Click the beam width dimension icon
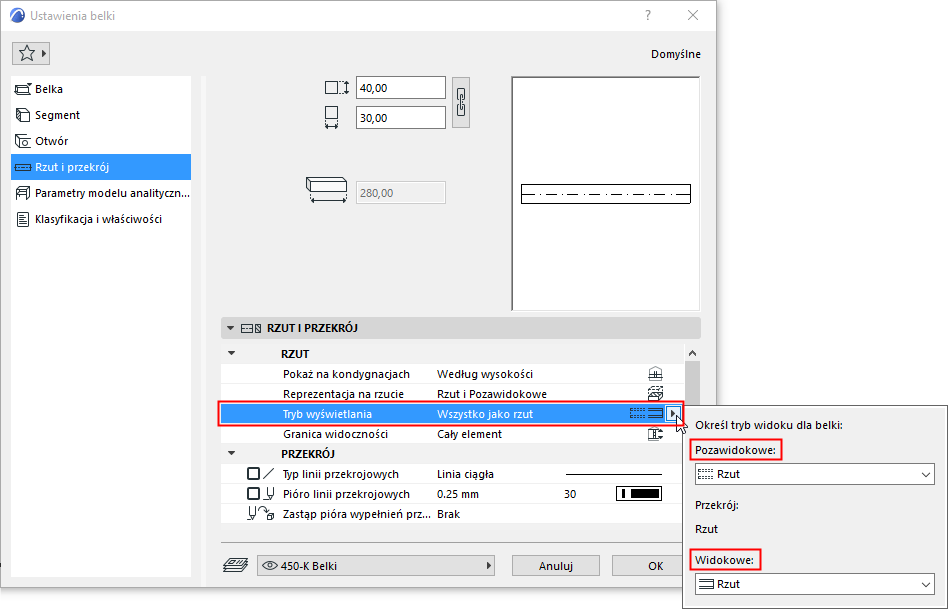The height and width of the screenshot is (609, 948). [331, 118]
